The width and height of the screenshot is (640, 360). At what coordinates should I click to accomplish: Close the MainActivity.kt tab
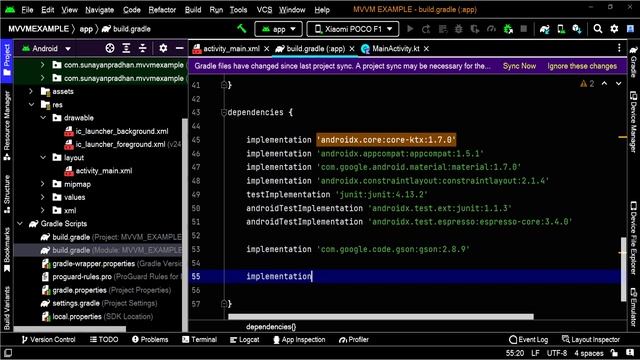point(426,49)
